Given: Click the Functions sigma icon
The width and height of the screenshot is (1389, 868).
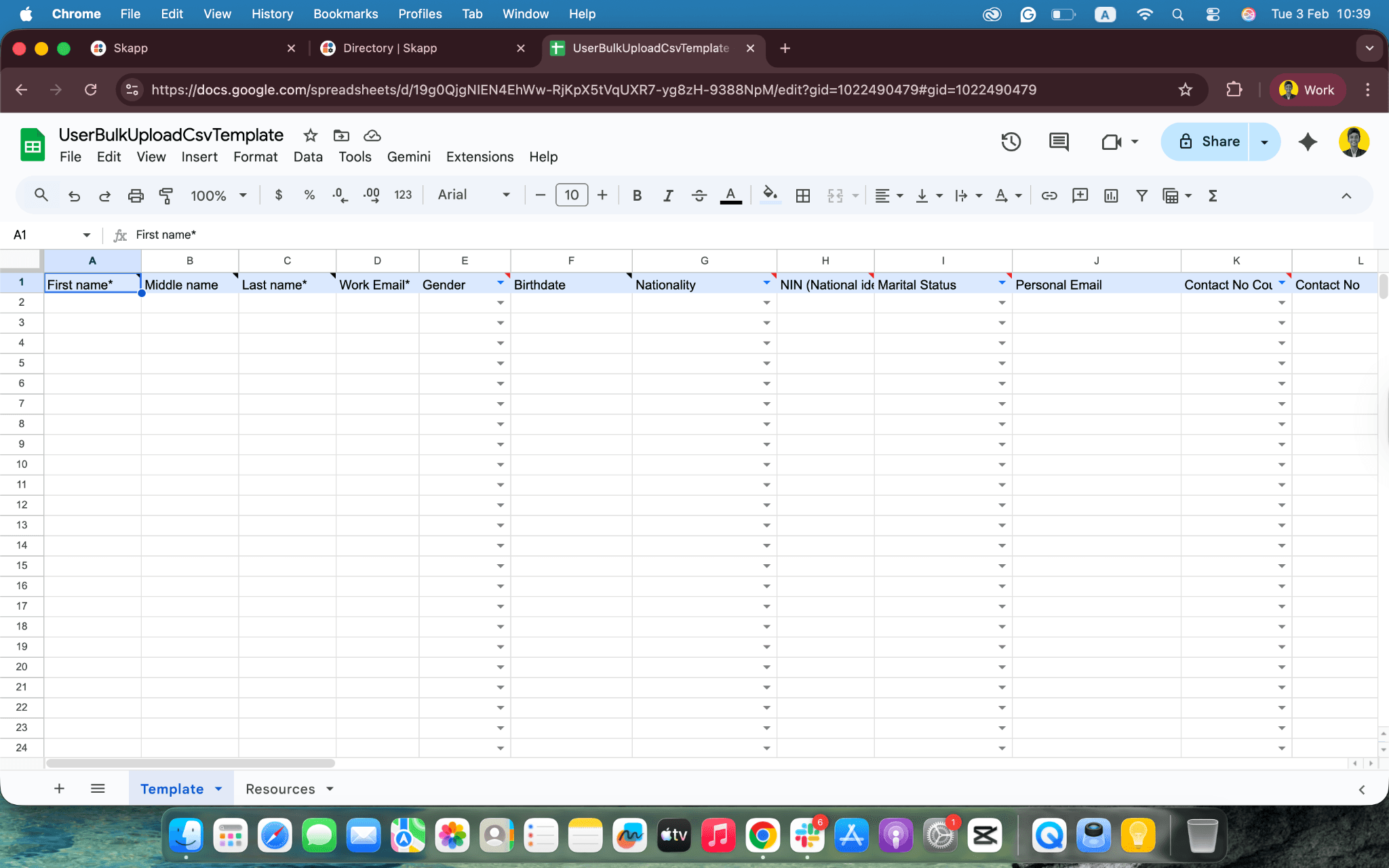Looking at the screenshot, I should coord(1213,195).
